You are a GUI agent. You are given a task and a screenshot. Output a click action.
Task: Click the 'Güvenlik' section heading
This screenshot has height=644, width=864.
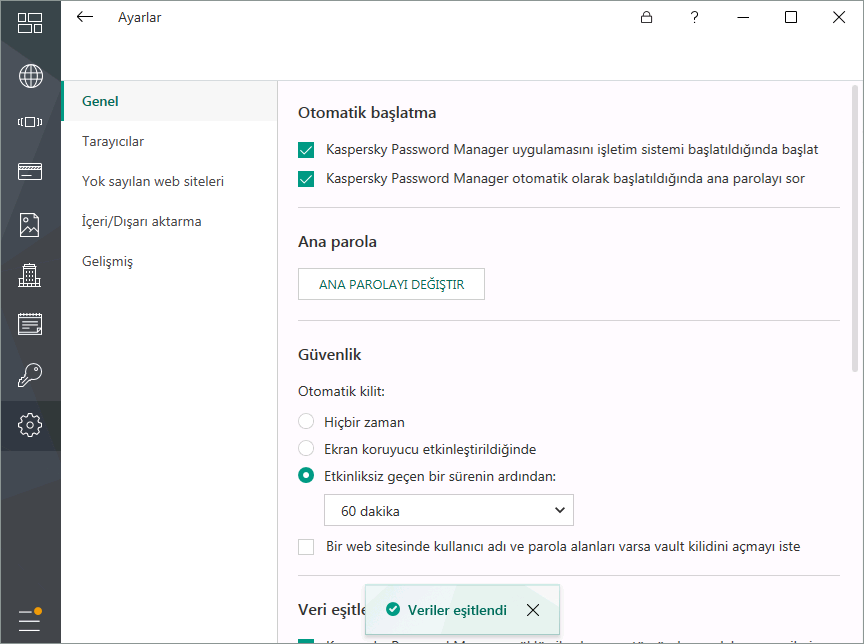(330, 355)
